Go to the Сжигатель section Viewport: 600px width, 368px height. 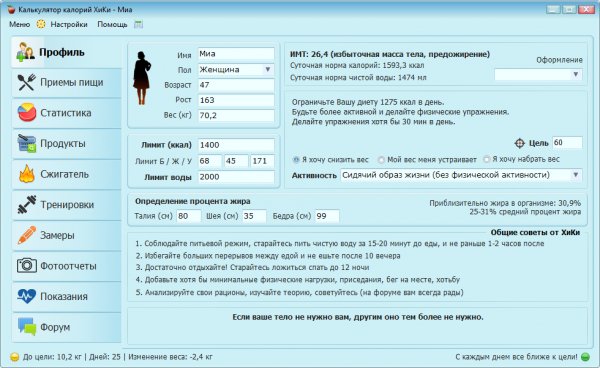click(x=67, y=174)
